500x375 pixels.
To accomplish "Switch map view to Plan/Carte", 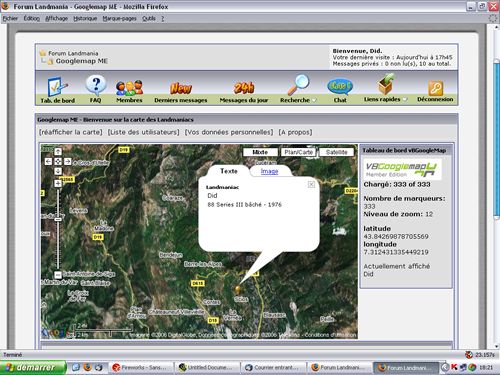I will (x=298, y=152).
